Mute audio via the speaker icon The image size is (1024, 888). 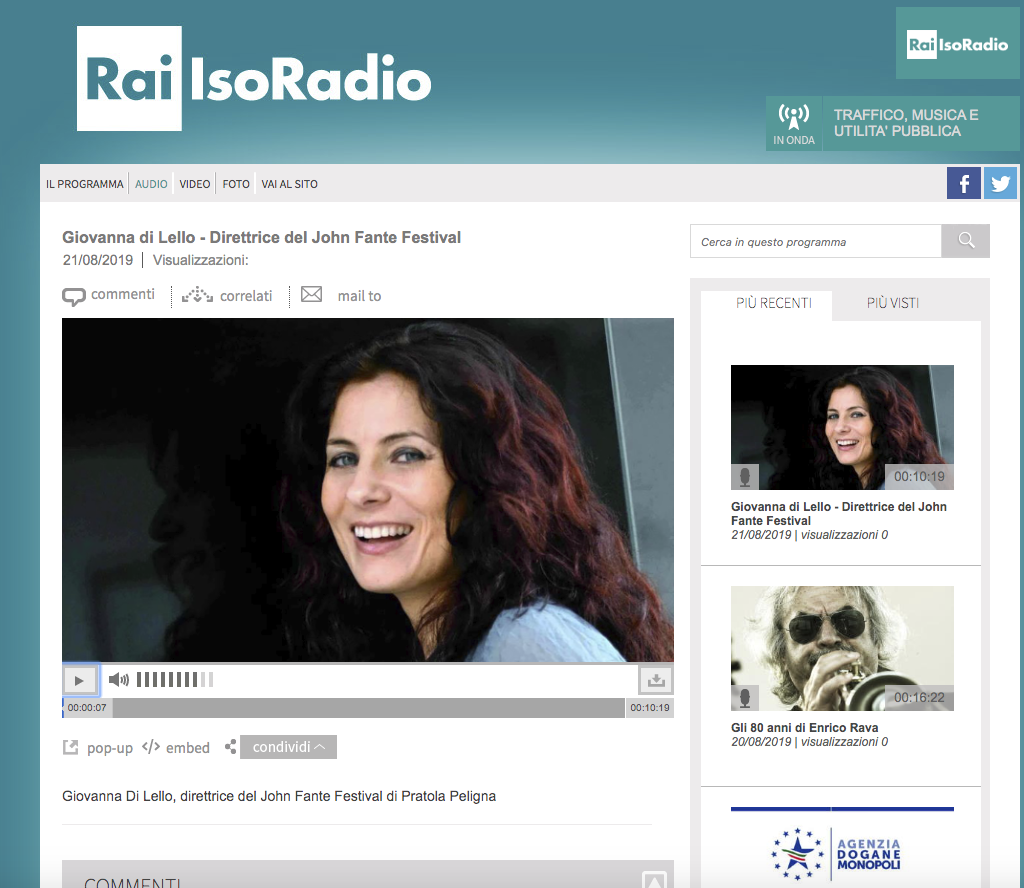pyautogui.click(x=118, y=680)
